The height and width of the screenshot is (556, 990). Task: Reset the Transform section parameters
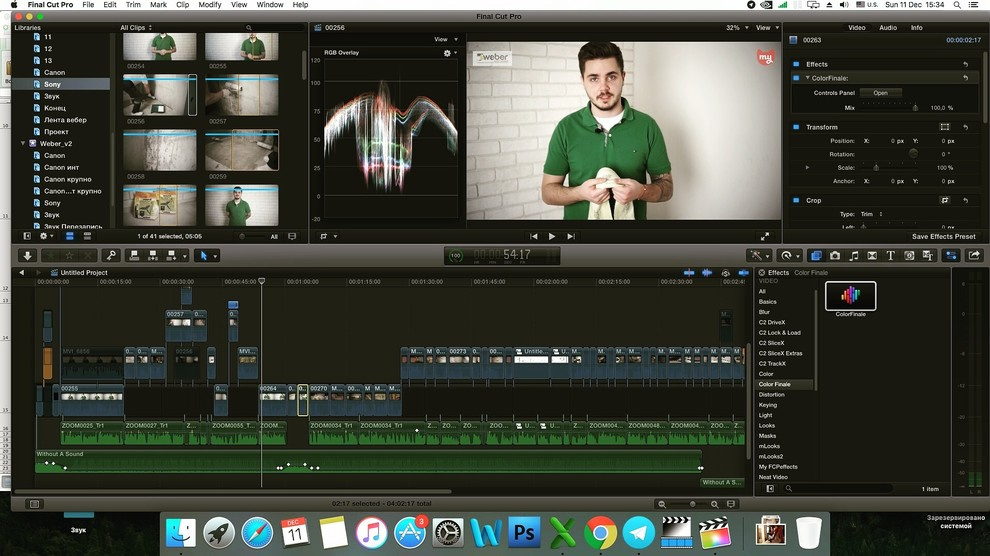965,127
